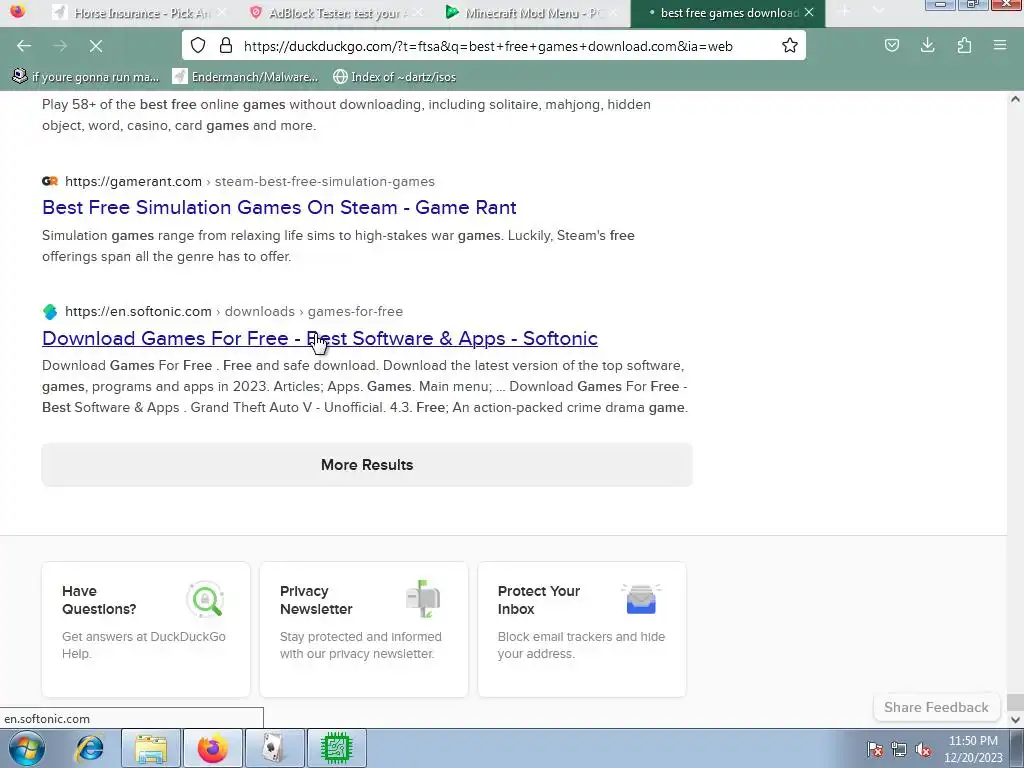Click the Firefox logo in the title bar
Image resolution: width=1024 pixels, height=768 pixels.
(x=18, y=11)
